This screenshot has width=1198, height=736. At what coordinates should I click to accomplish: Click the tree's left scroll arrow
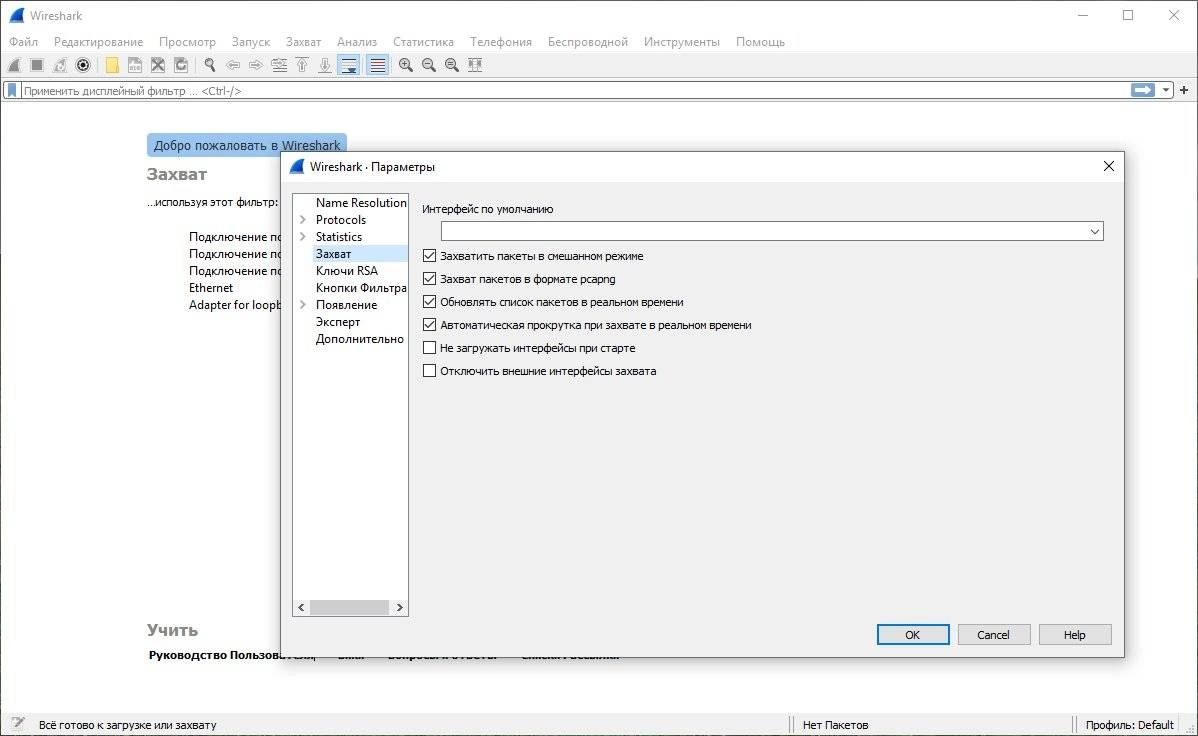point(301,608)
